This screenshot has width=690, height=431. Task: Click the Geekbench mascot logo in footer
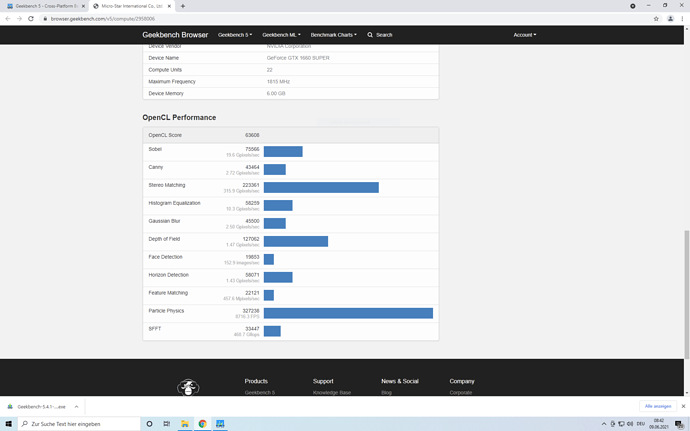tap(188, 387)
